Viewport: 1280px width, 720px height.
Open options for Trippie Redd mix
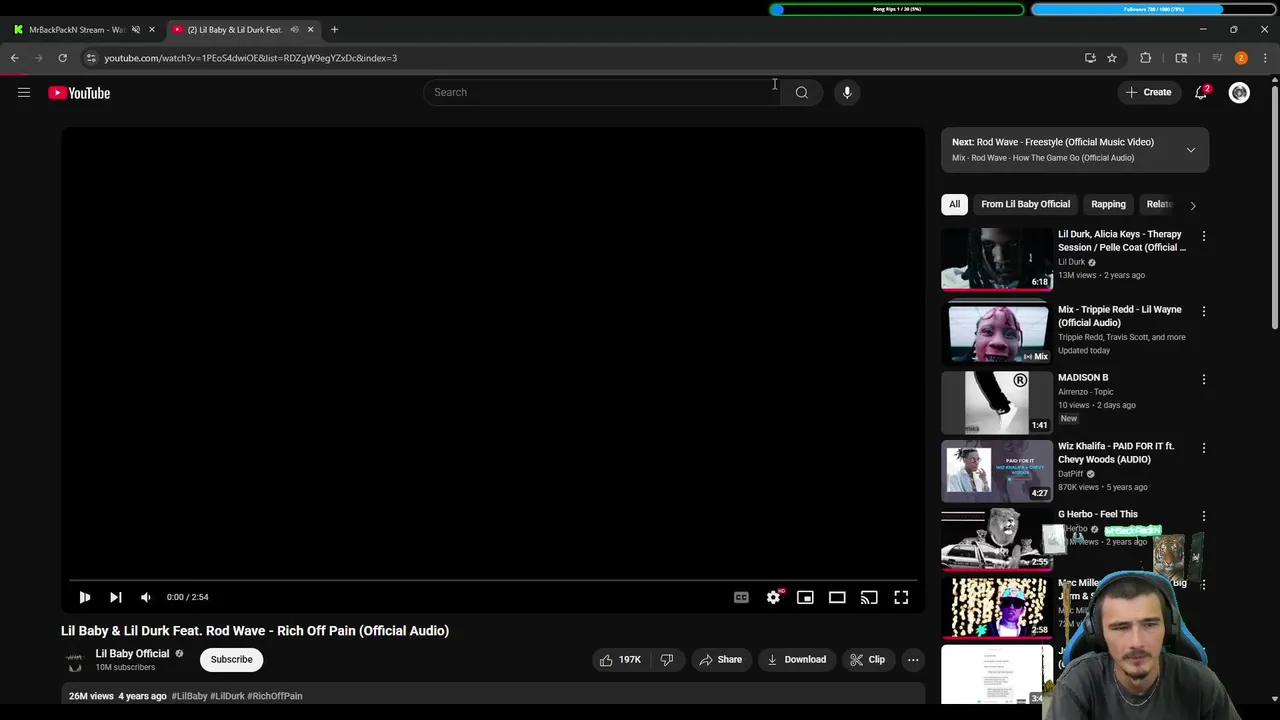[1203, 311]
